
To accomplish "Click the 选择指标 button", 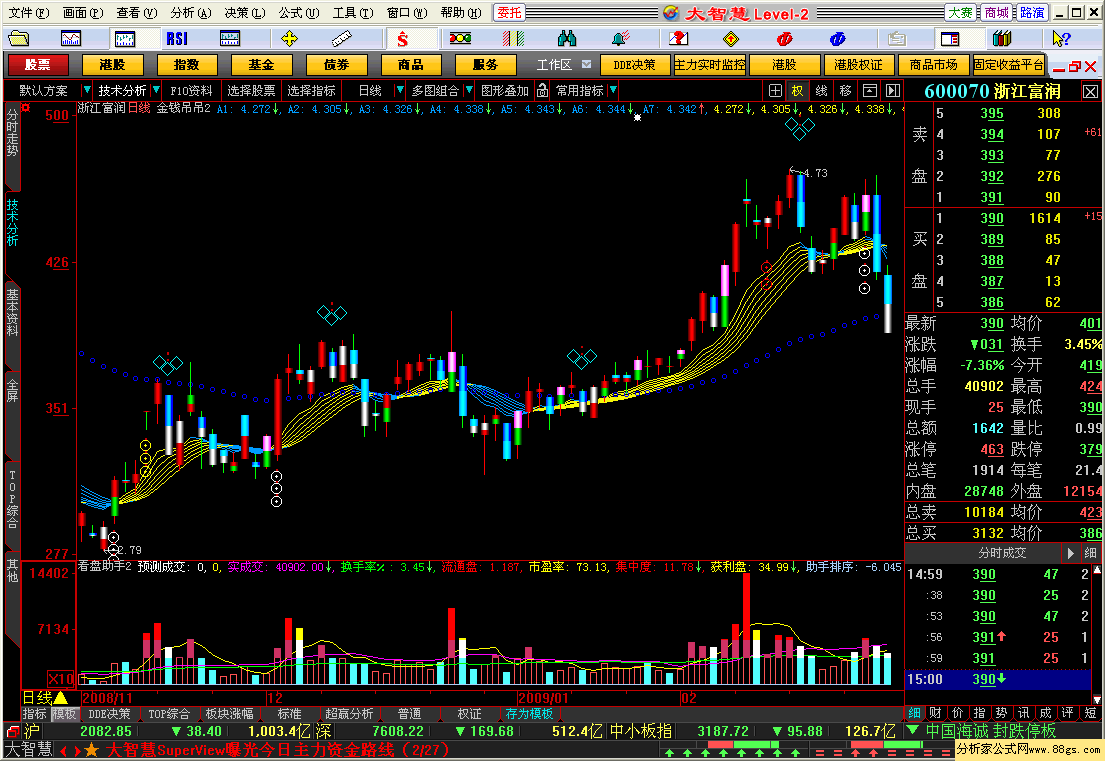I will point(311,90).
